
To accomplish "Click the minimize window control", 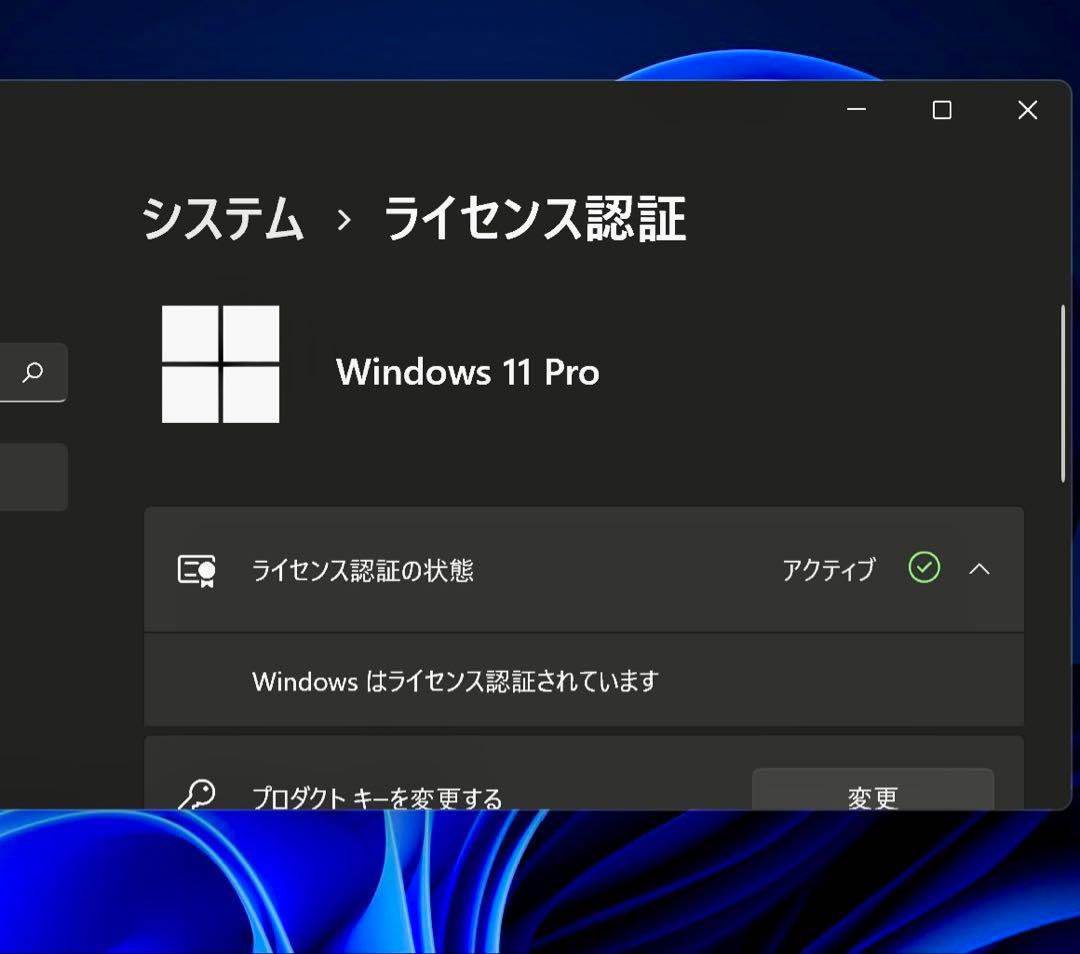I will [x=856, y=110].
